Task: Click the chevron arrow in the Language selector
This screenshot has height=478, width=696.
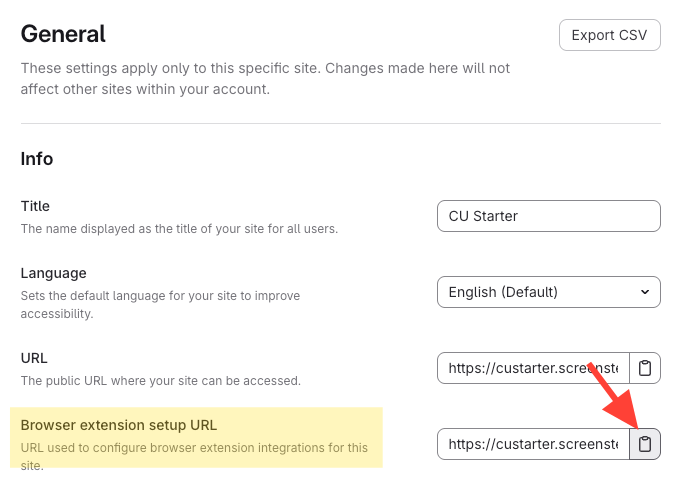Action: pos(644,292)
